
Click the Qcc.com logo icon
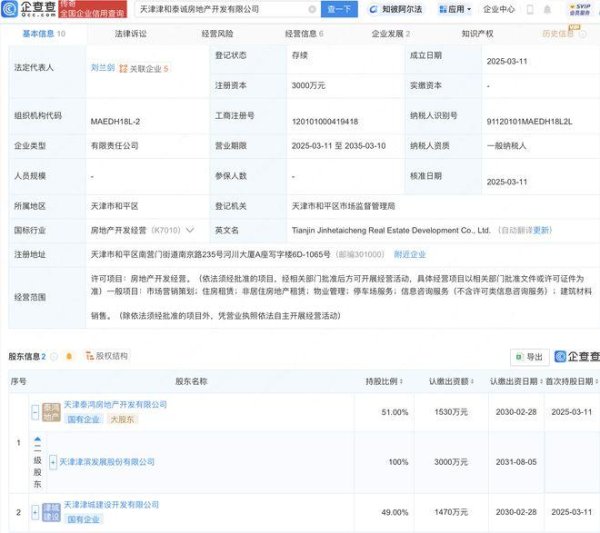9,9
